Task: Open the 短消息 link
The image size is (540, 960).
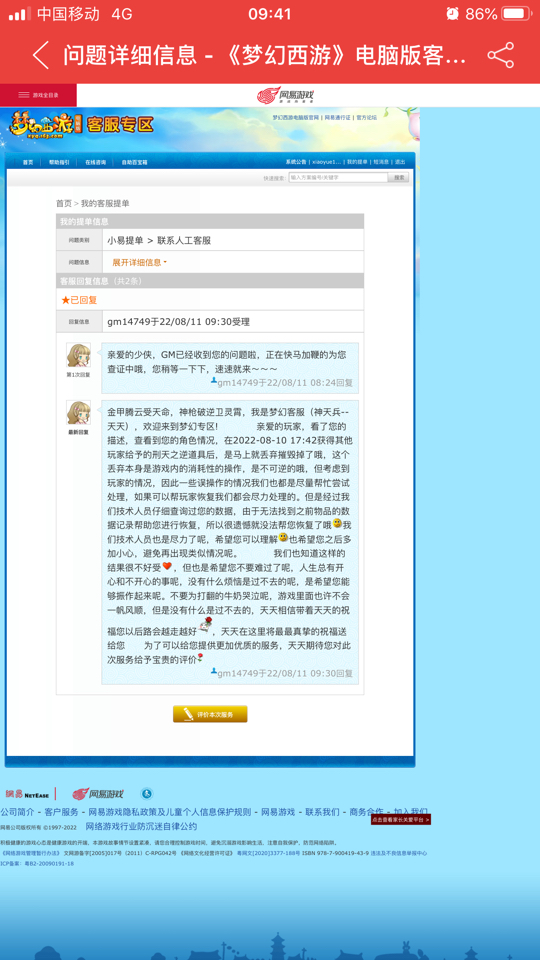Action: [381, 162]
